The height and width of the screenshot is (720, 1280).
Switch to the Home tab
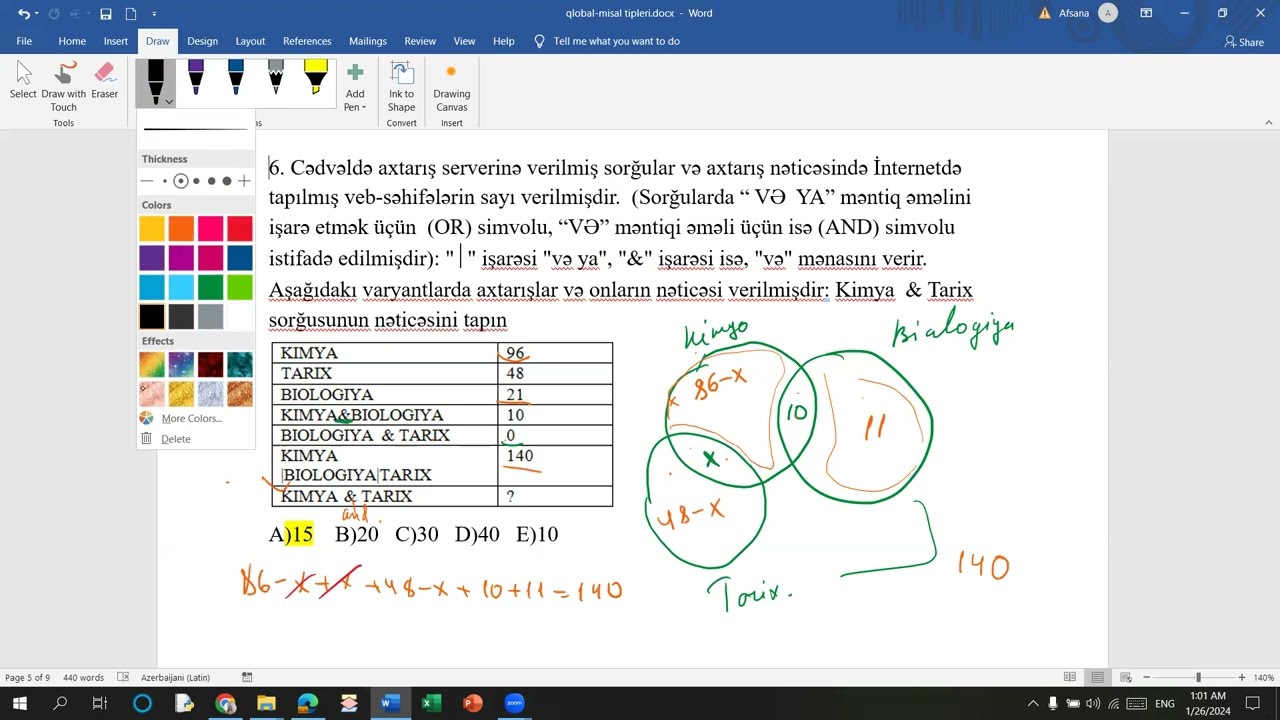pyautogui.click(x=72, y=41)
